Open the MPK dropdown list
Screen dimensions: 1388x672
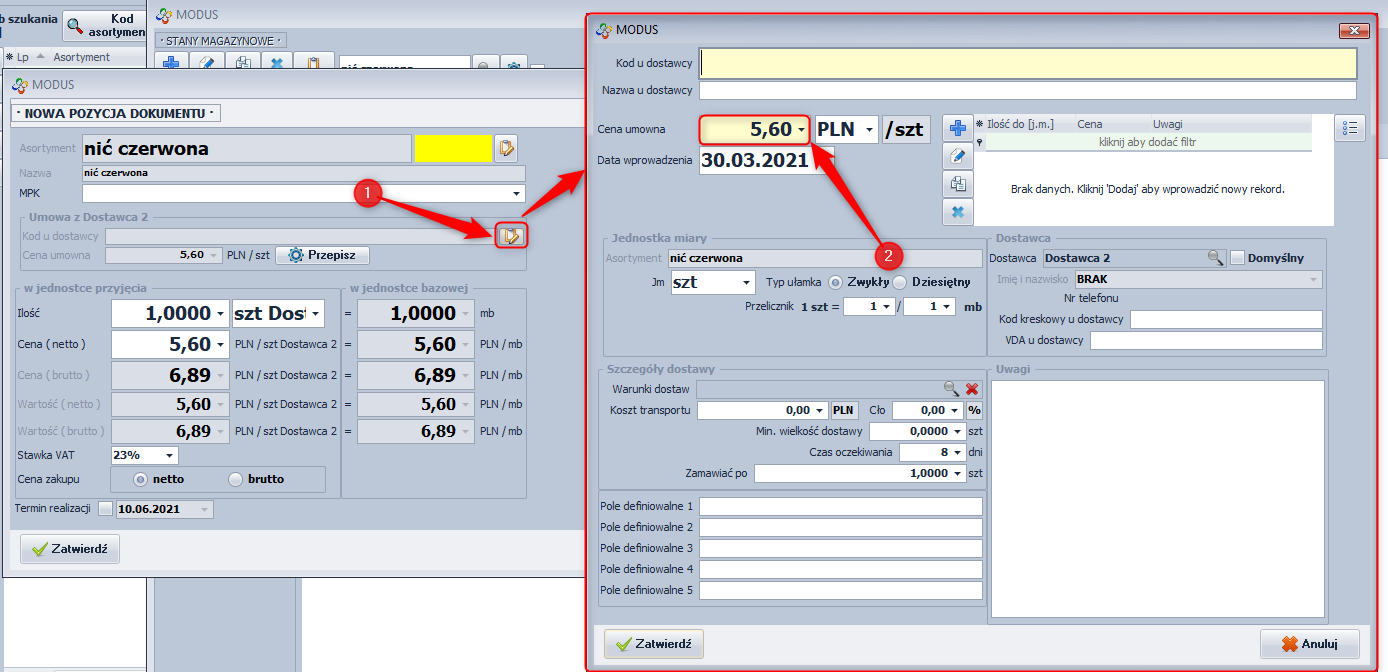pyautogui.click(x=516, y=193)
